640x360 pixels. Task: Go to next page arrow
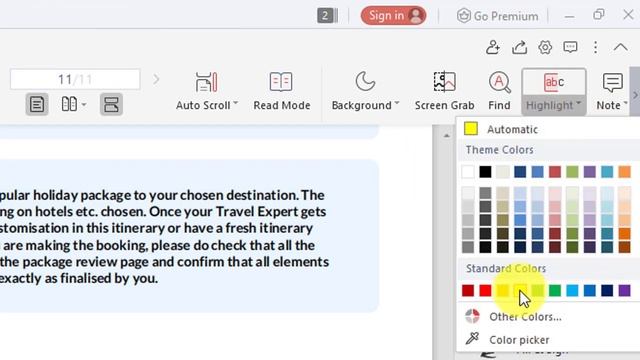[156, 79]
